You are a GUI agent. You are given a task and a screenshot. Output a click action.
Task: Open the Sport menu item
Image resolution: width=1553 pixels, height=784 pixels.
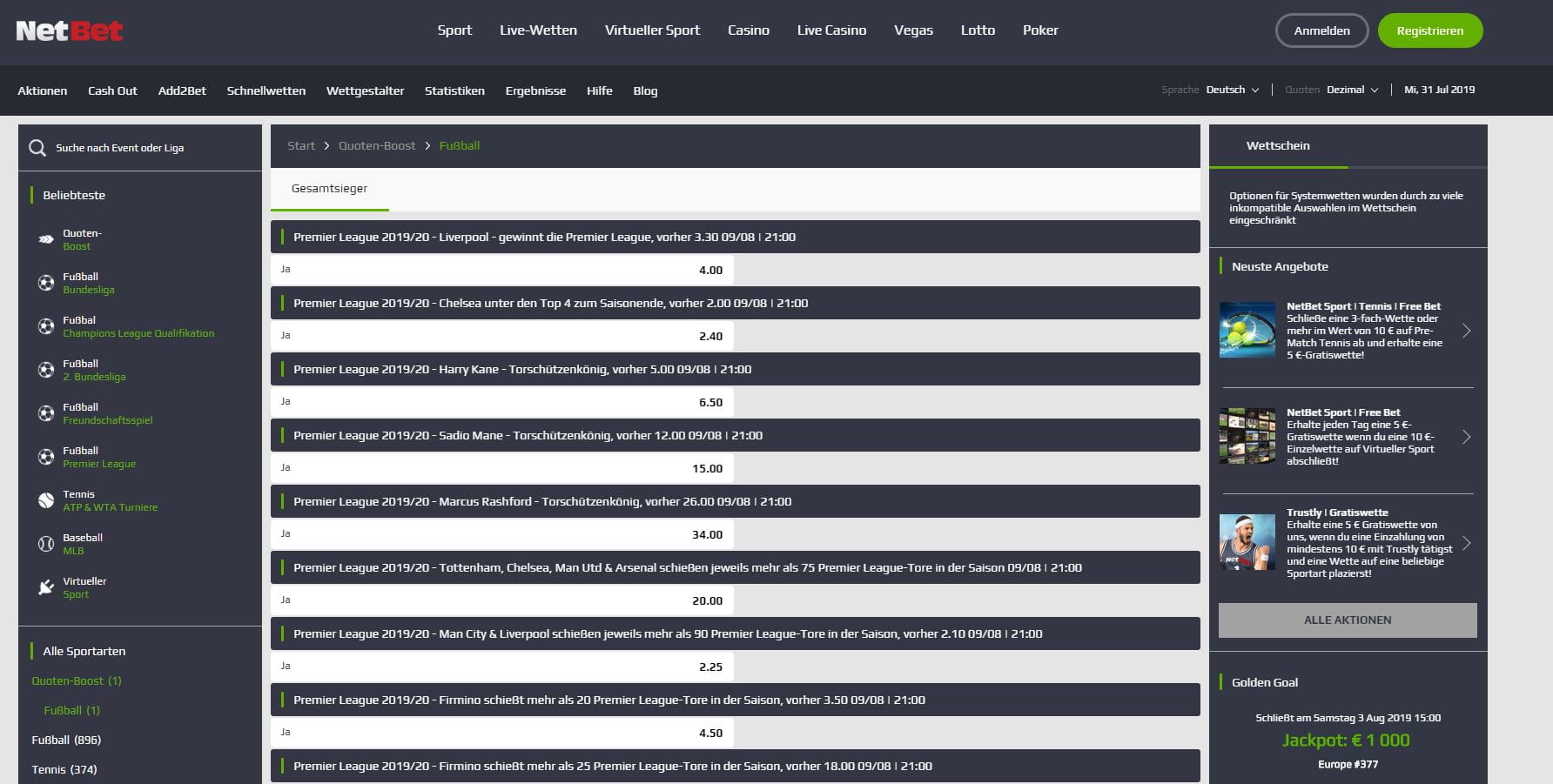(x=454, y=30)
